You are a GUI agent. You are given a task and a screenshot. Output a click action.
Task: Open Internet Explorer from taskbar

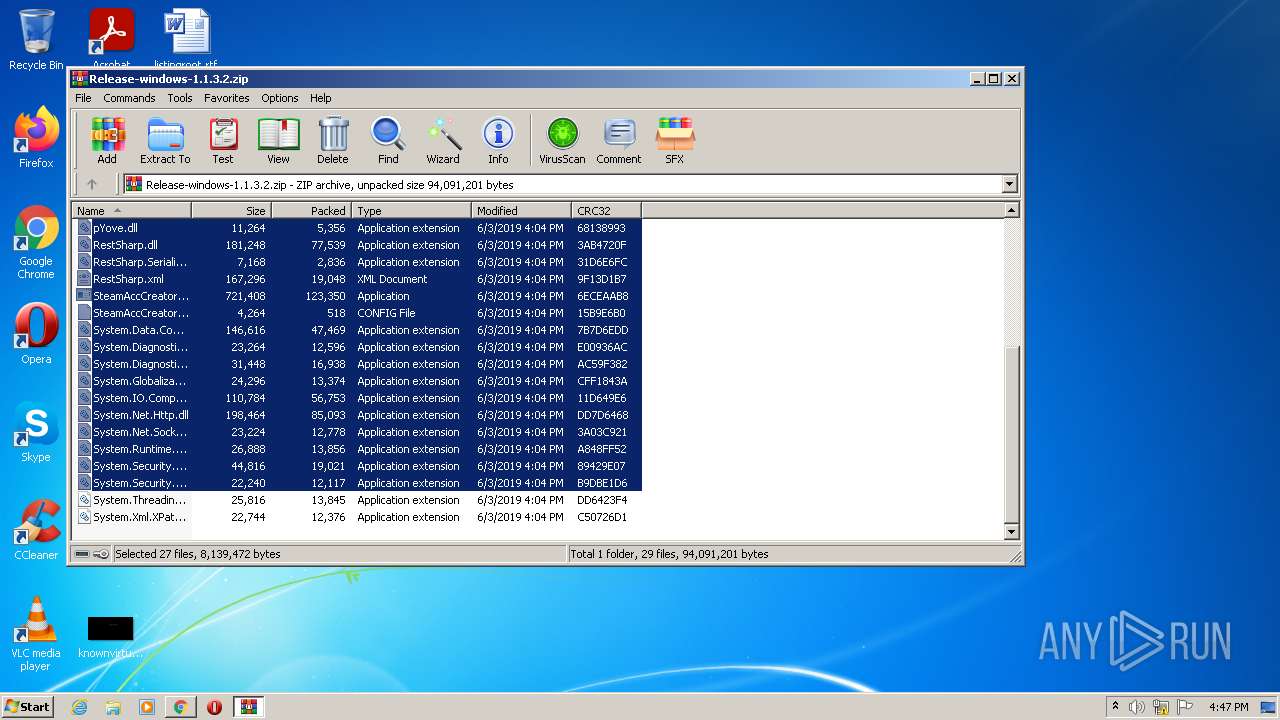80,707
